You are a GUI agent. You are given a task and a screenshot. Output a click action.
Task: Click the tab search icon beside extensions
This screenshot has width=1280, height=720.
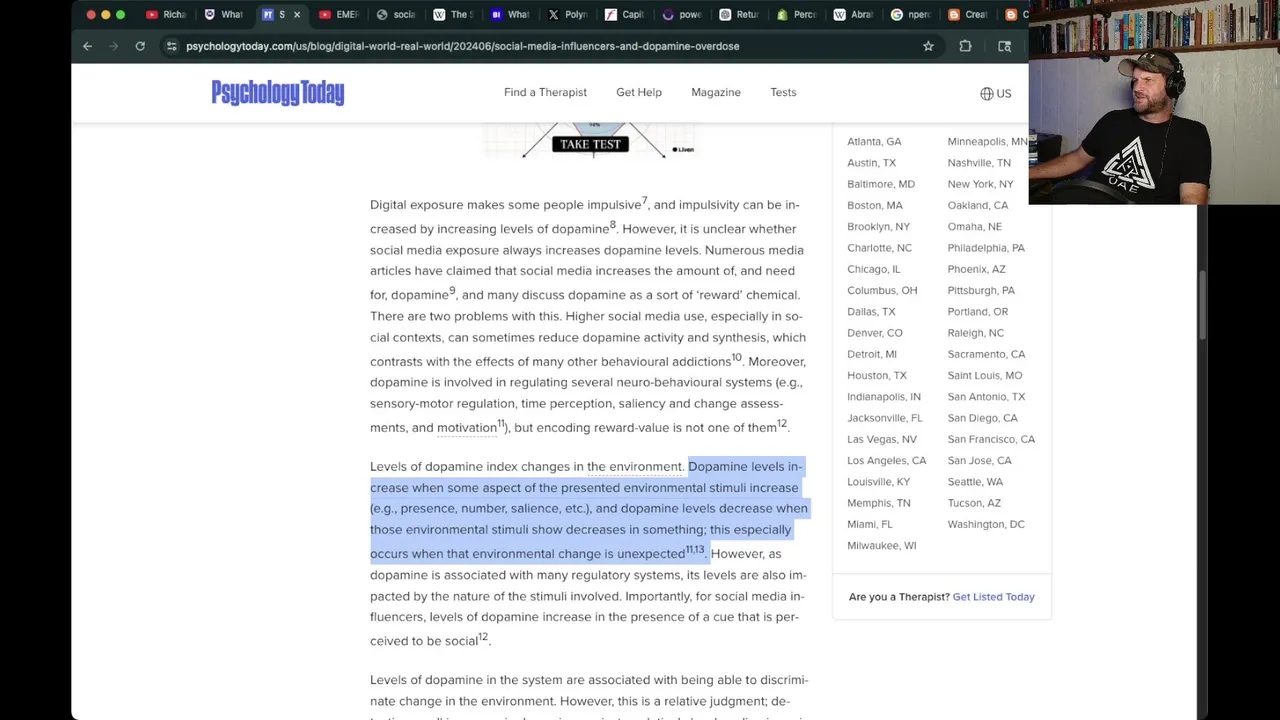[x=1004, y=46]
